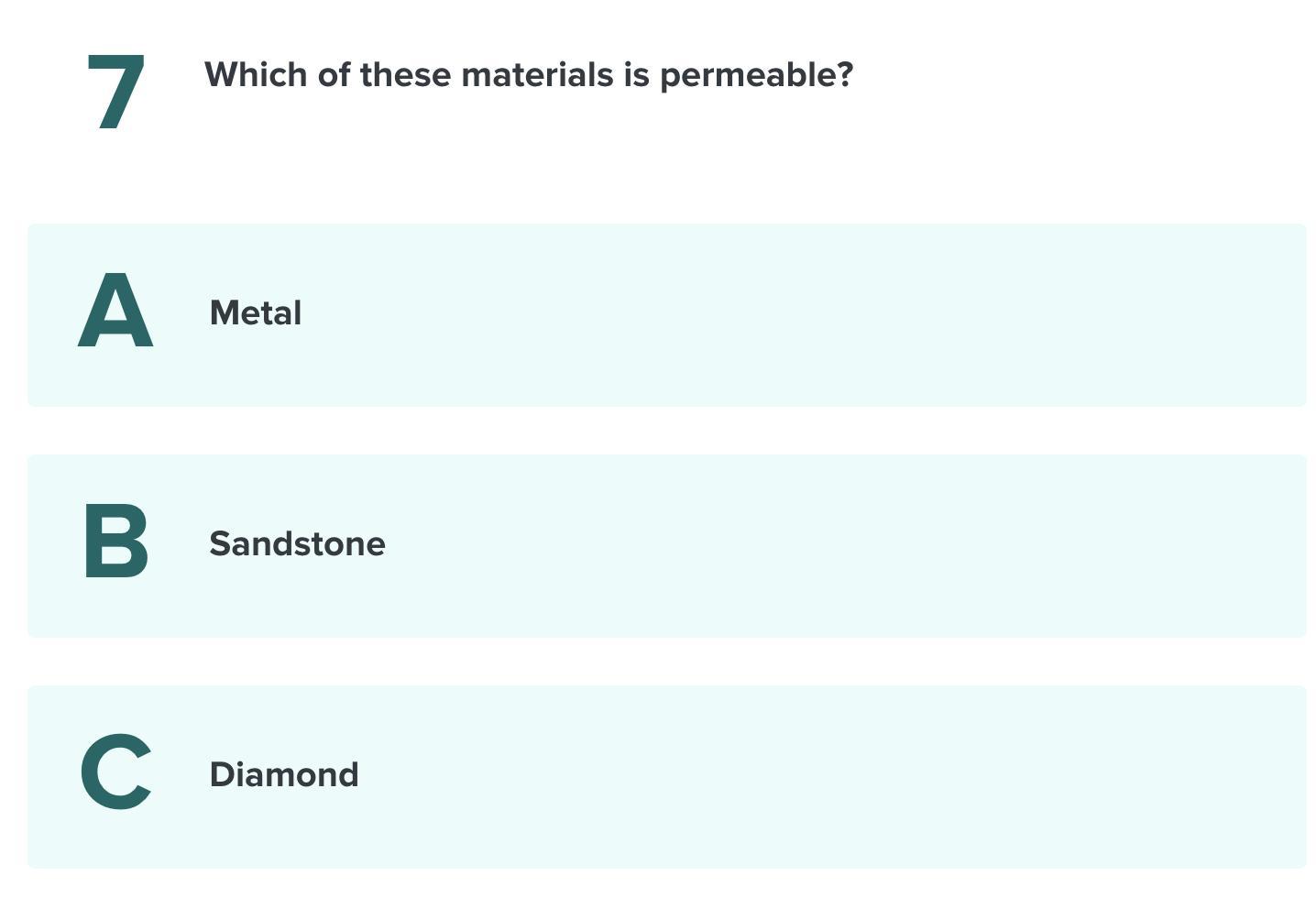Click the word "permeable?" in the question
The image size is (1316, 898).
(x=756, y=75)
